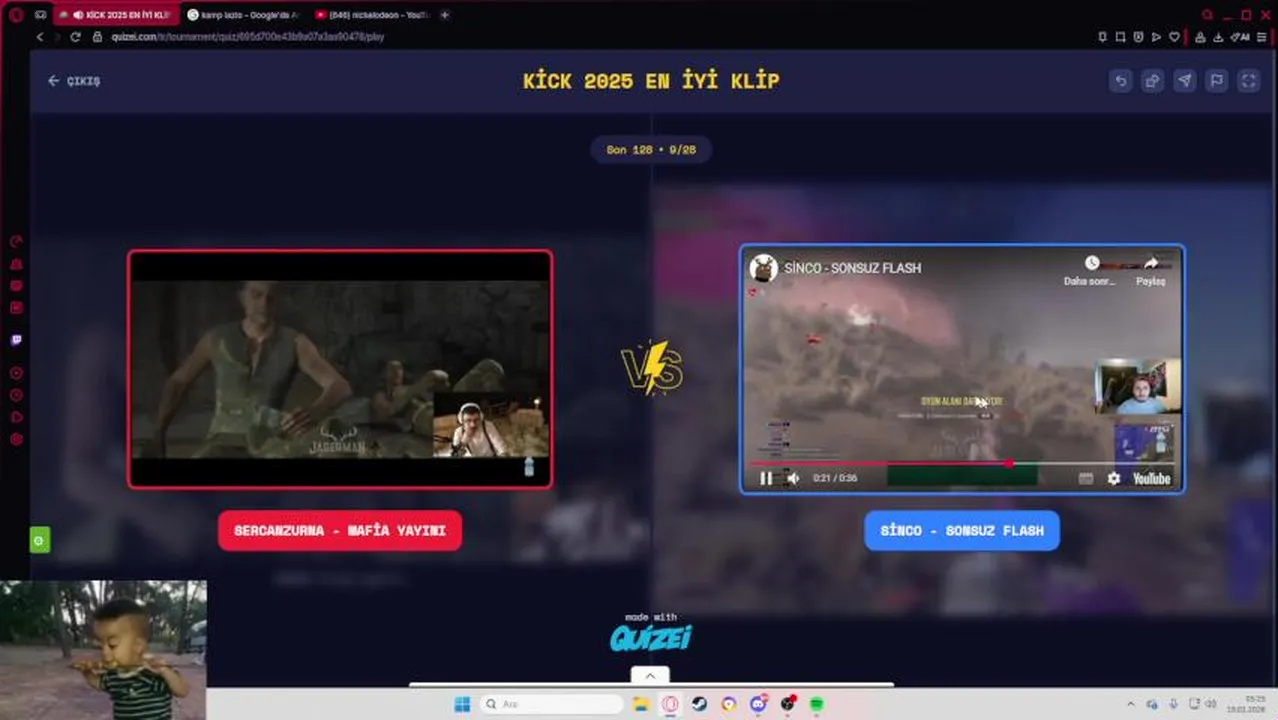Open browser downloads icon

(1218, 37)
